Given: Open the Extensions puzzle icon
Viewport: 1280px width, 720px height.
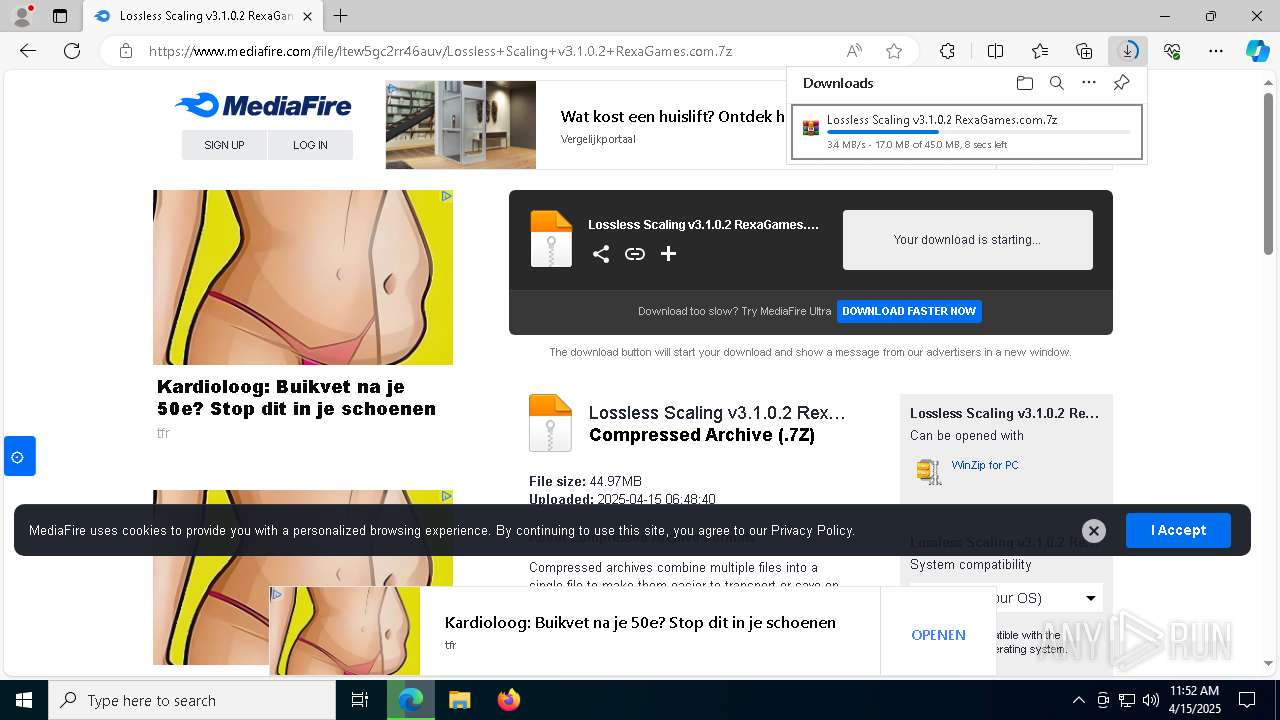Looking at the screenshot, I should pyautogui.click(x=947, y=51).
